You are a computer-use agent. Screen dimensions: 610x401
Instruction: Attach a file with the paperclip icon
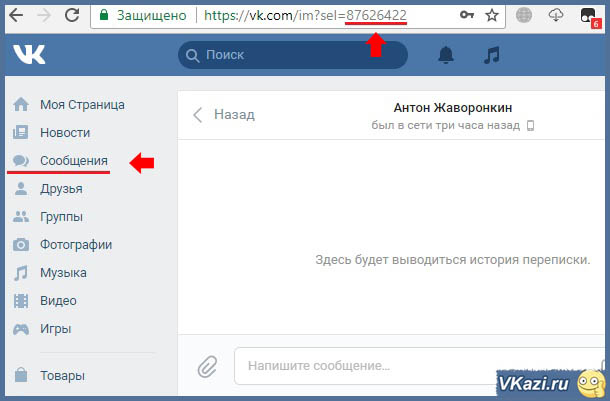click(207, 366)
